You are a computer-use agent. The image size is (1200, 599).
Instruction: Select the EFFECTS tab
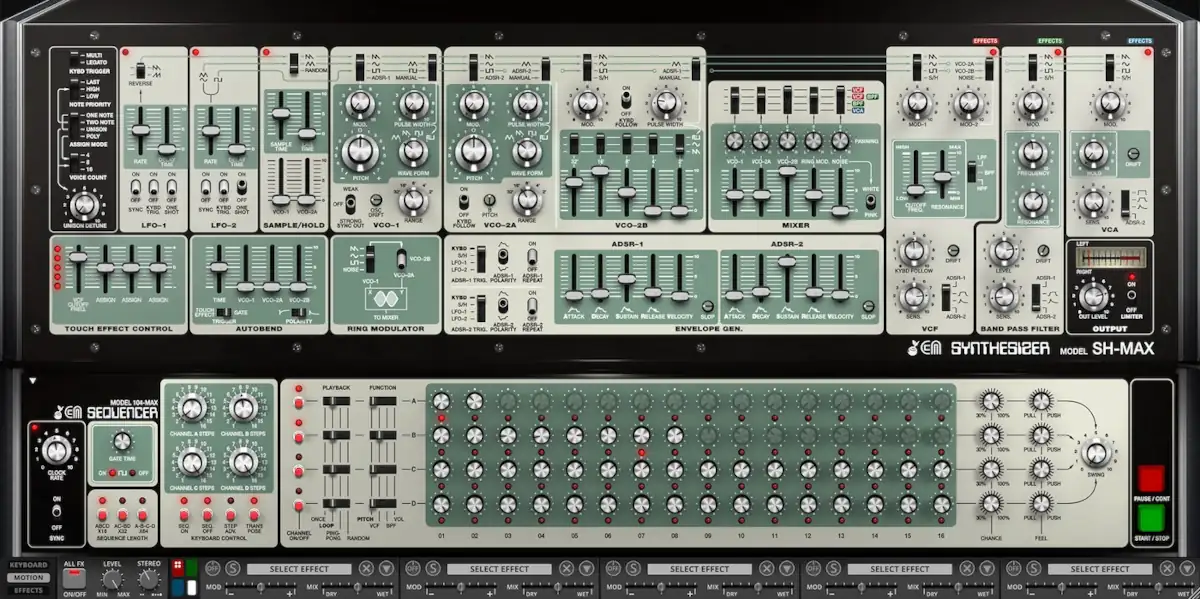[27, 589]
